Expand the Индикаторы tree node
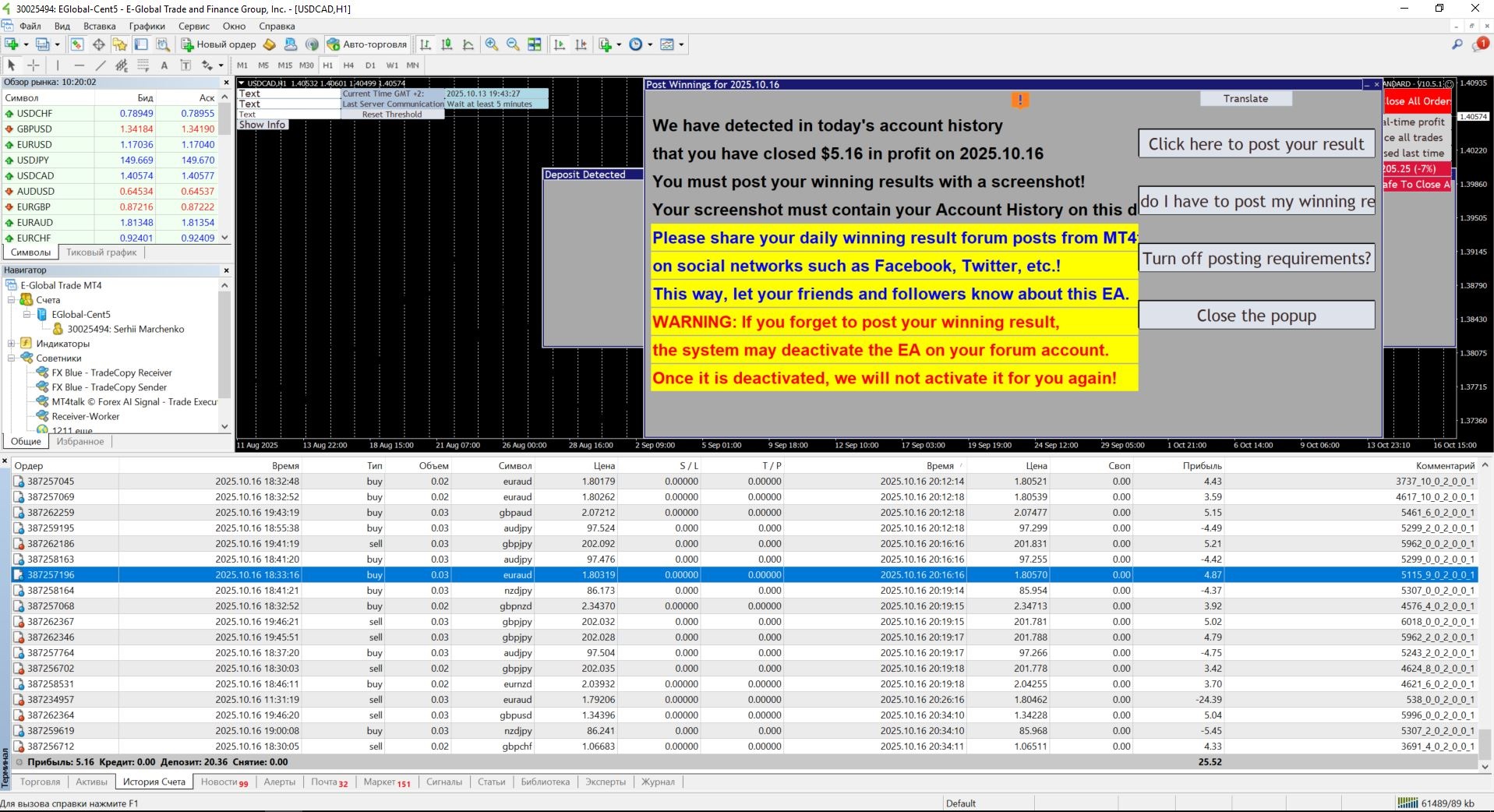Screen dimensions: 1494x812 [x=12, y=344]
